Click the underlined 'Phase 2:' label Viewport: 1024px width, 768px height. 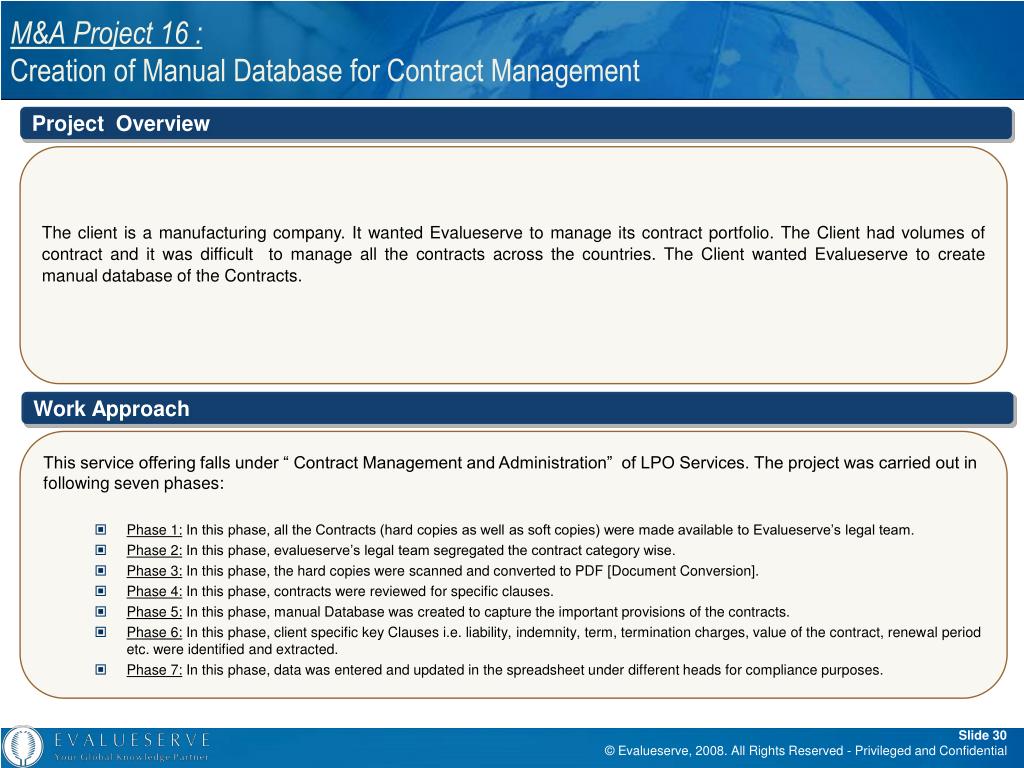(x=154, y=550)
